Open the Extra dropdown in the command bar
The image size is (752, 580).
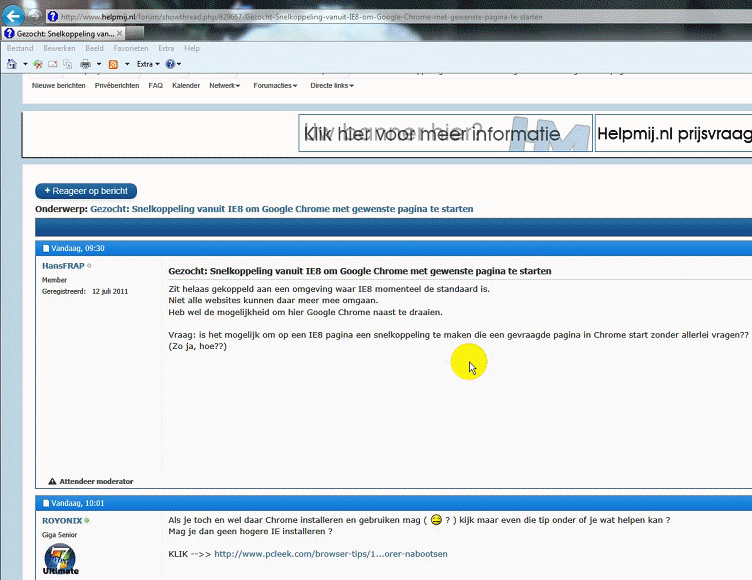pos(148,64)
